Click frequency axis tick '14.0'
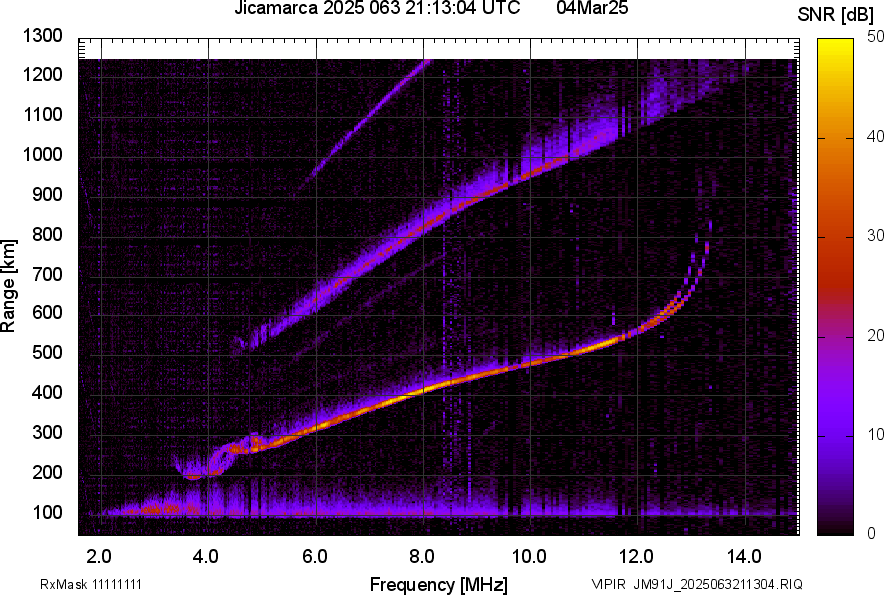884x595 pixels. click(744, 557)
